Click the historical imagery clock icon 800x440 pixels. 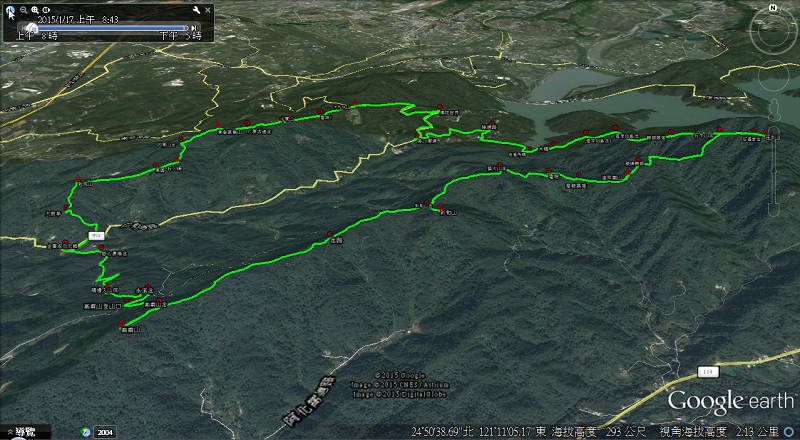click(x=86, y=432)
